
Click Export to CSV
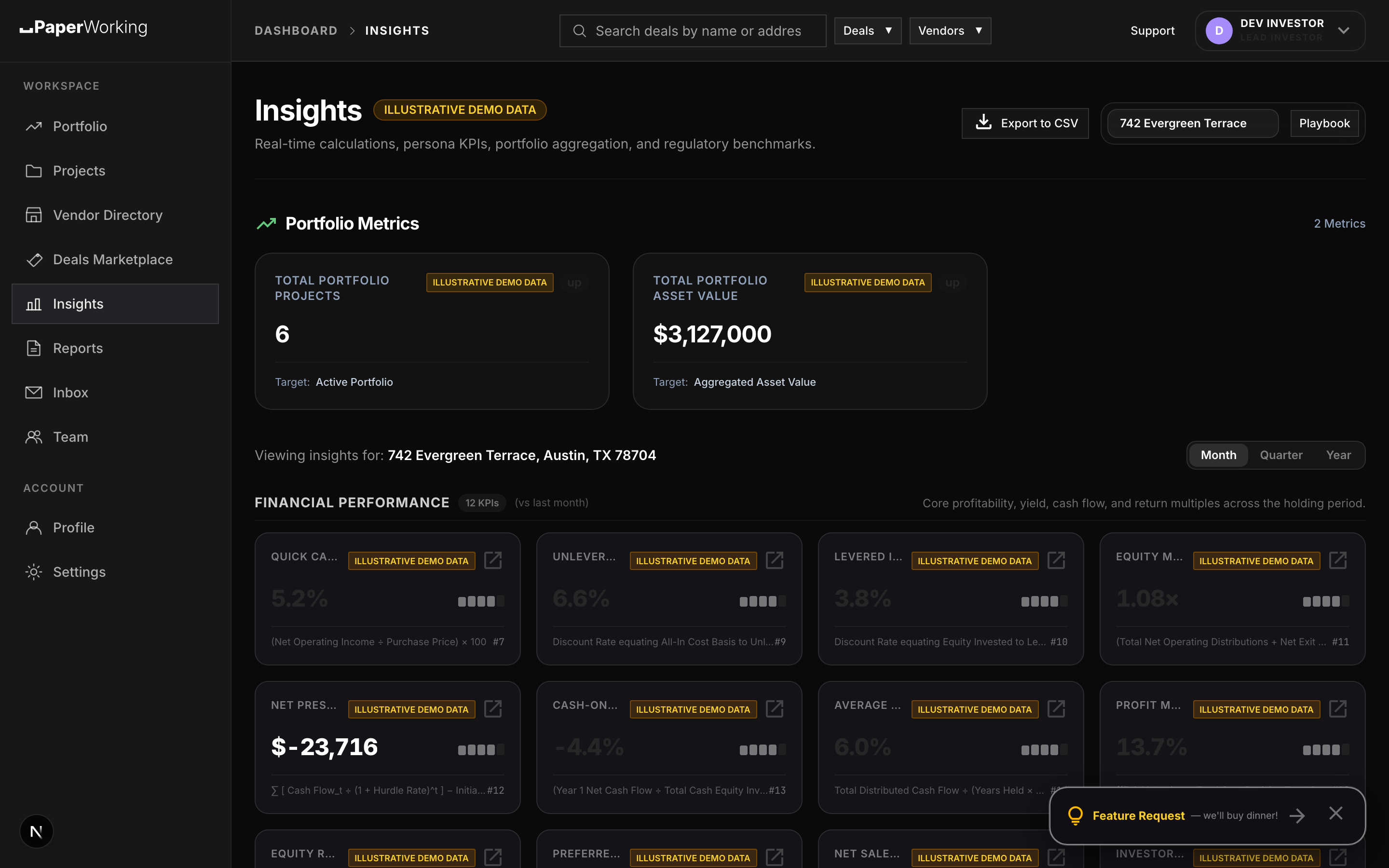coord(1025,123)
